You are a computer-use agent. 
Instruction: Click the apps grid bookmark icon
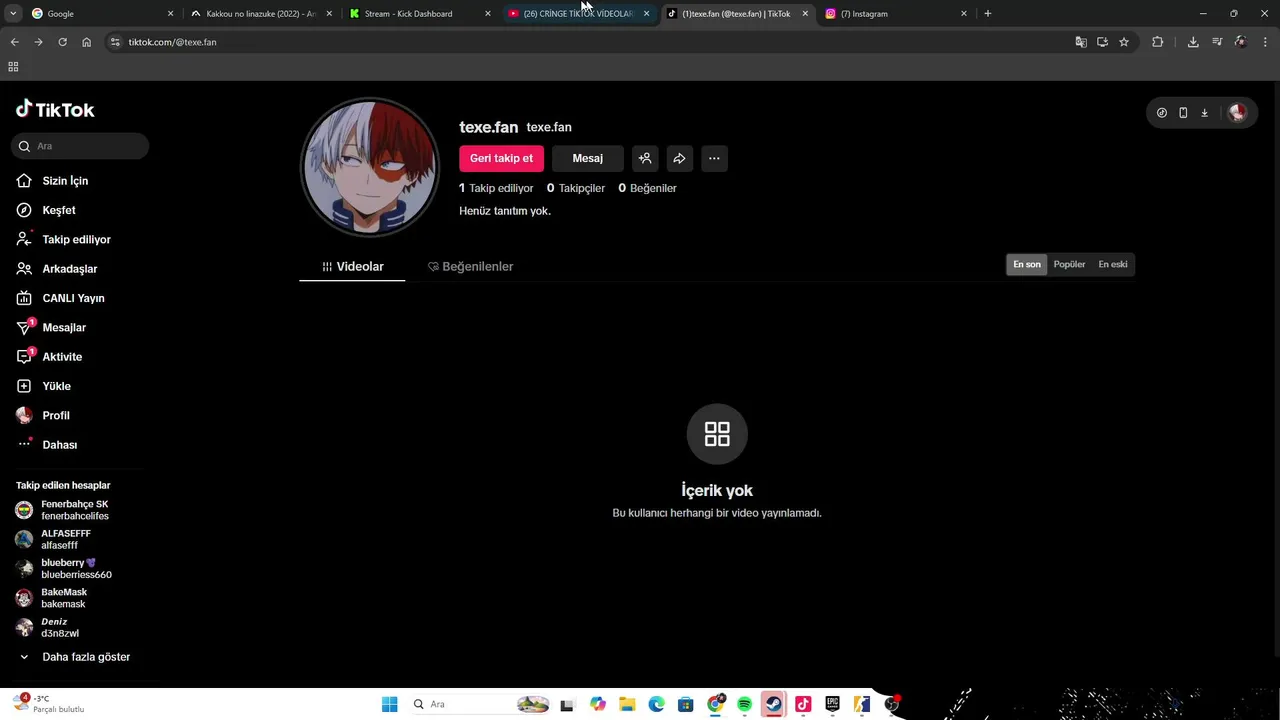pos(13,67)
